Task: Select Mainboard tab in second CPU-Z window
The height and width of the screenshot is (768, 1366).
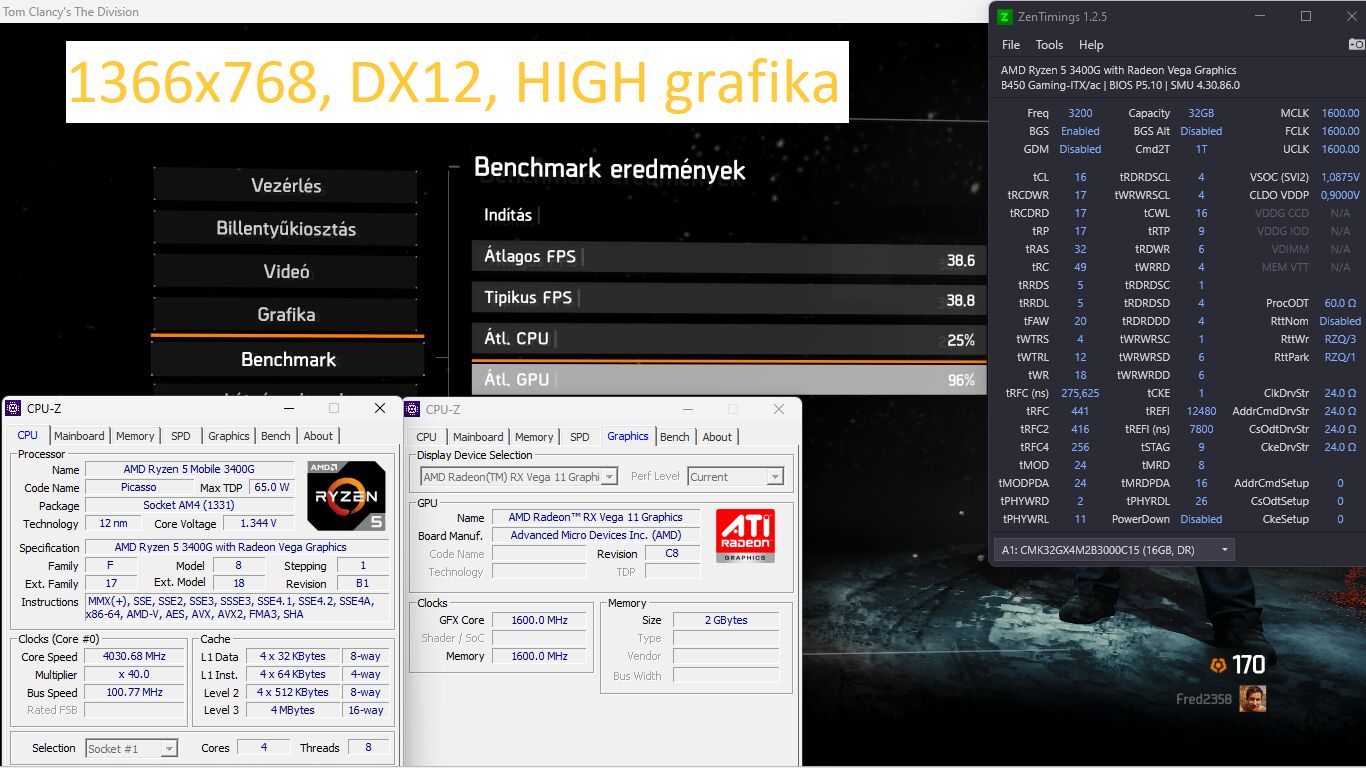Action: (x=478, y=437)
